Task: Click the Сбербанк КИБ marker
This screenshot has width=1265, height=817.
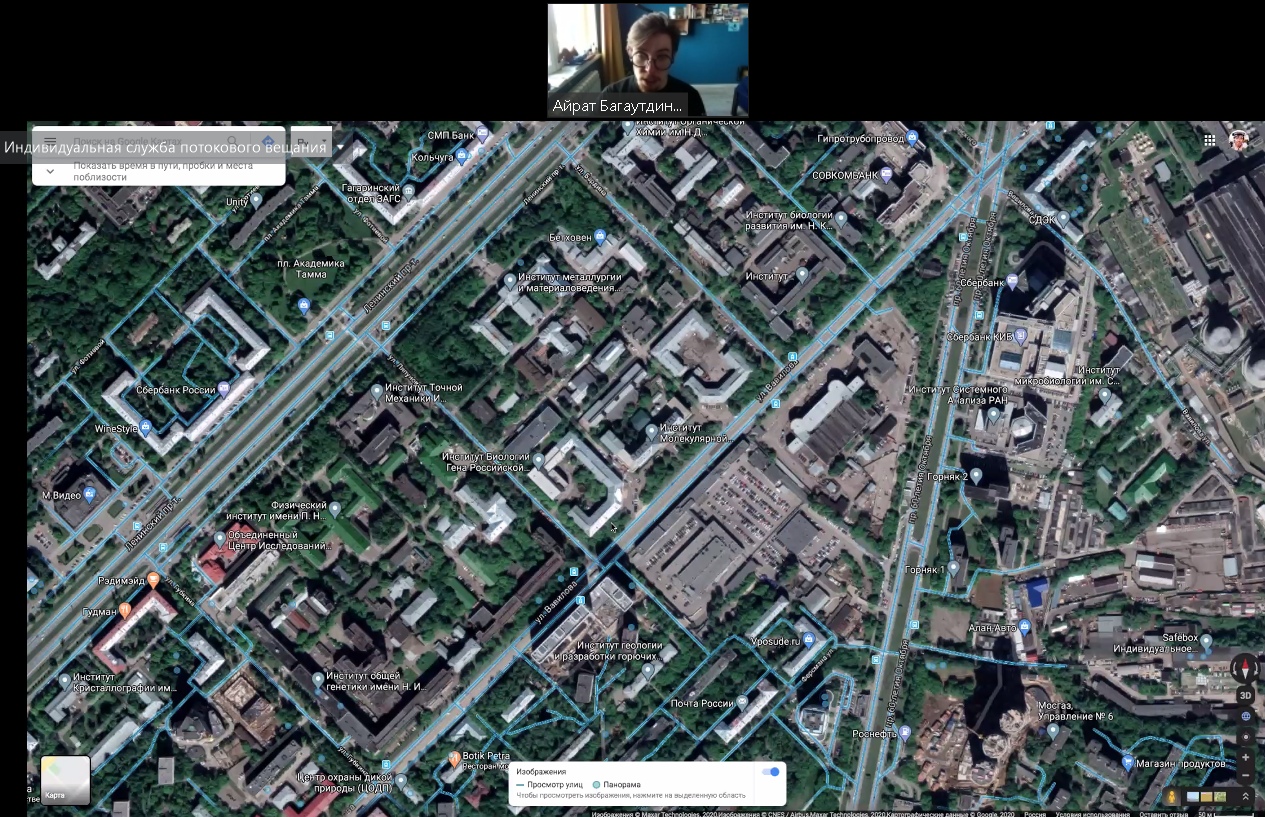Action: (1020, 336)
